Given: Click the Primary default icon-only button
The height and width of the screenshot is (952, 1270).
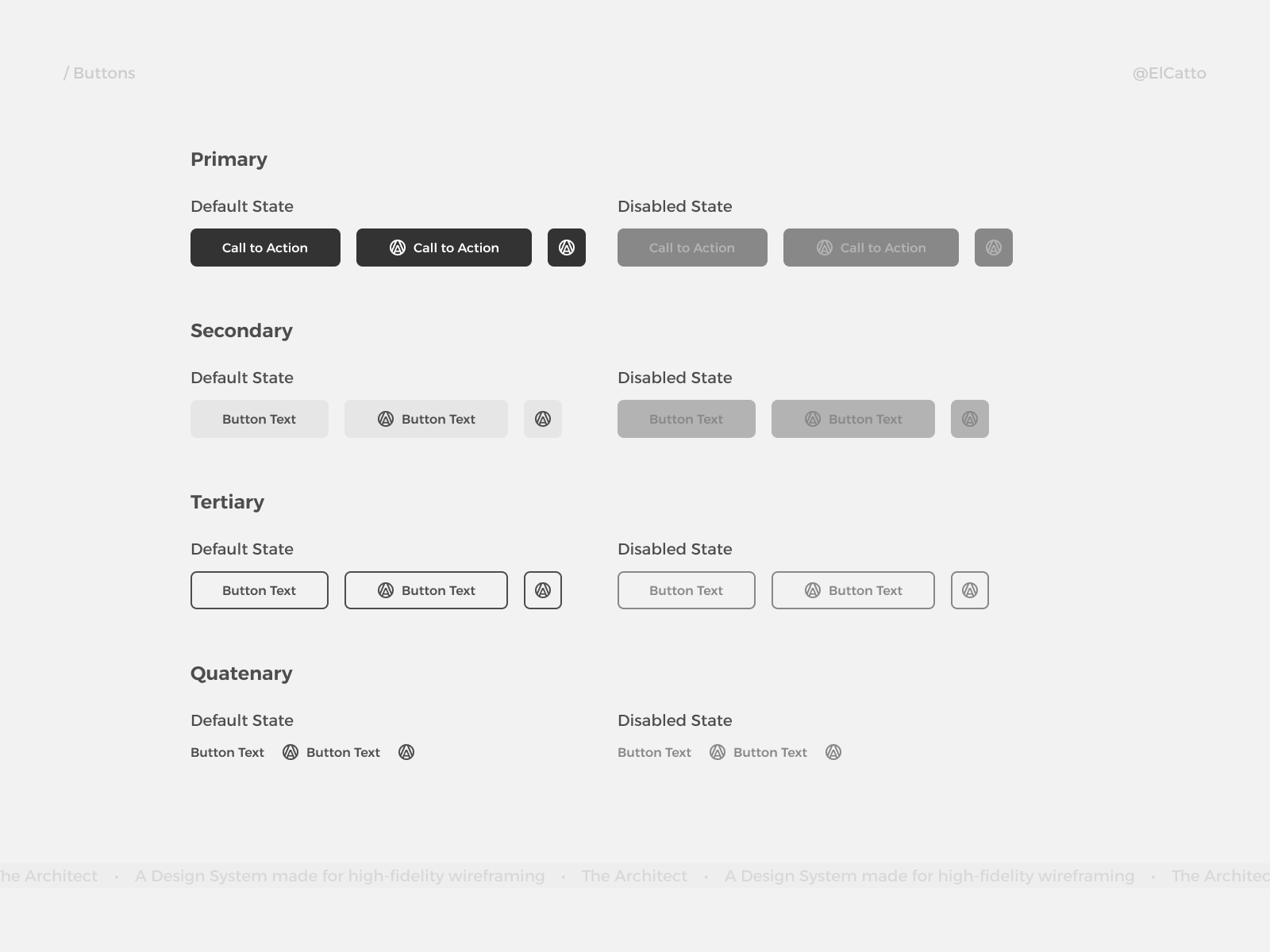Looking at the screenshot, I should (567, 248).
